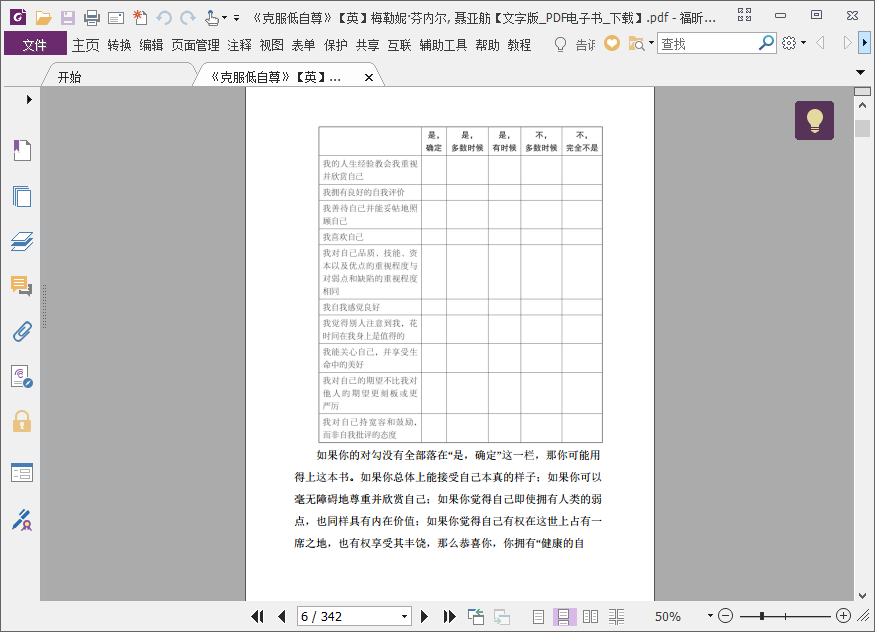This screenshot has width=875, height=632.
Task: Jump to the last page
Action: pyautogui.click(x=449, y=616)
